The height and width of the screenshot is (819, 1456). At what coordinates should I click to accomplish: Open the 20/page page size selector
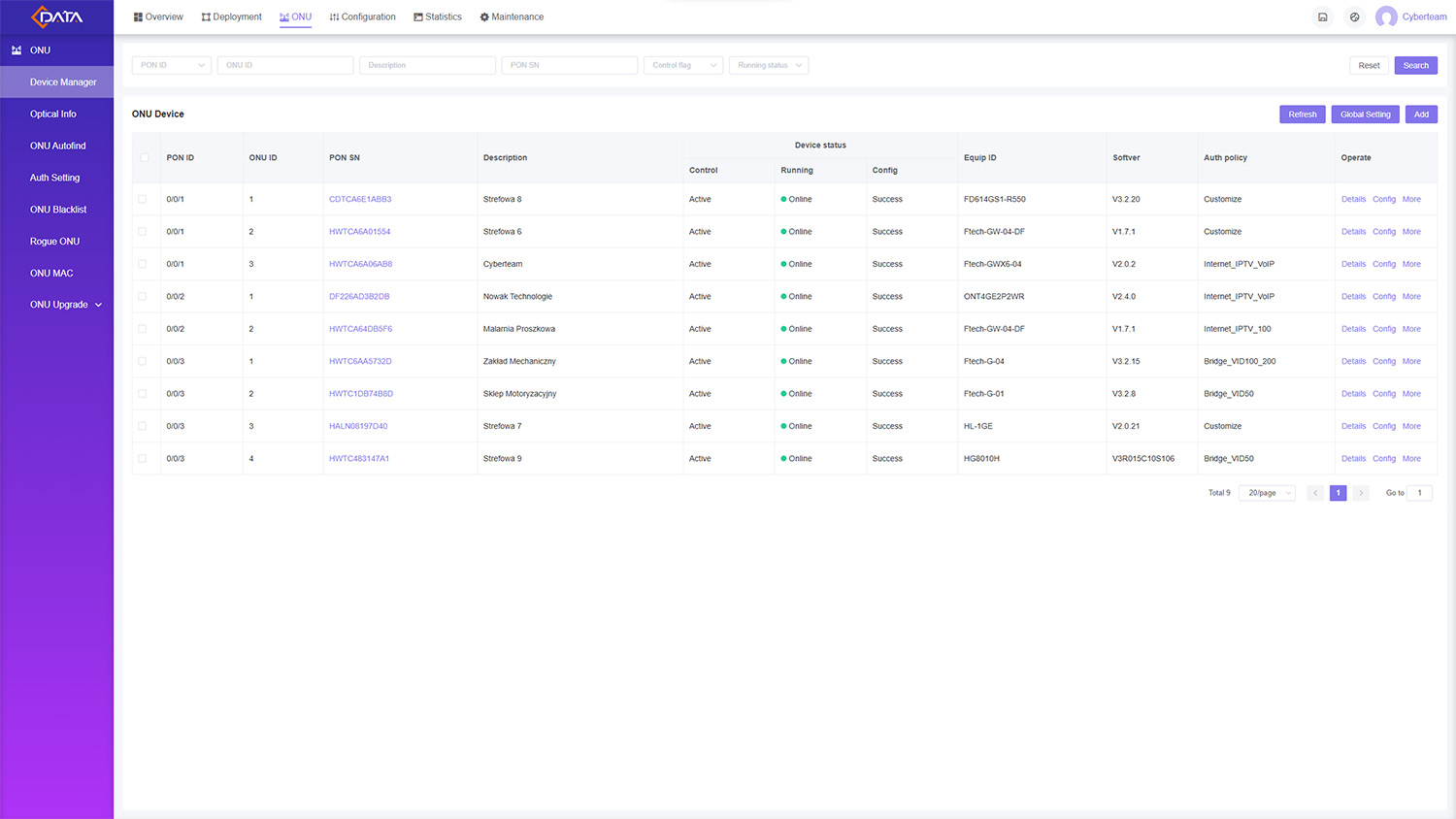[x=1267, y=493]
